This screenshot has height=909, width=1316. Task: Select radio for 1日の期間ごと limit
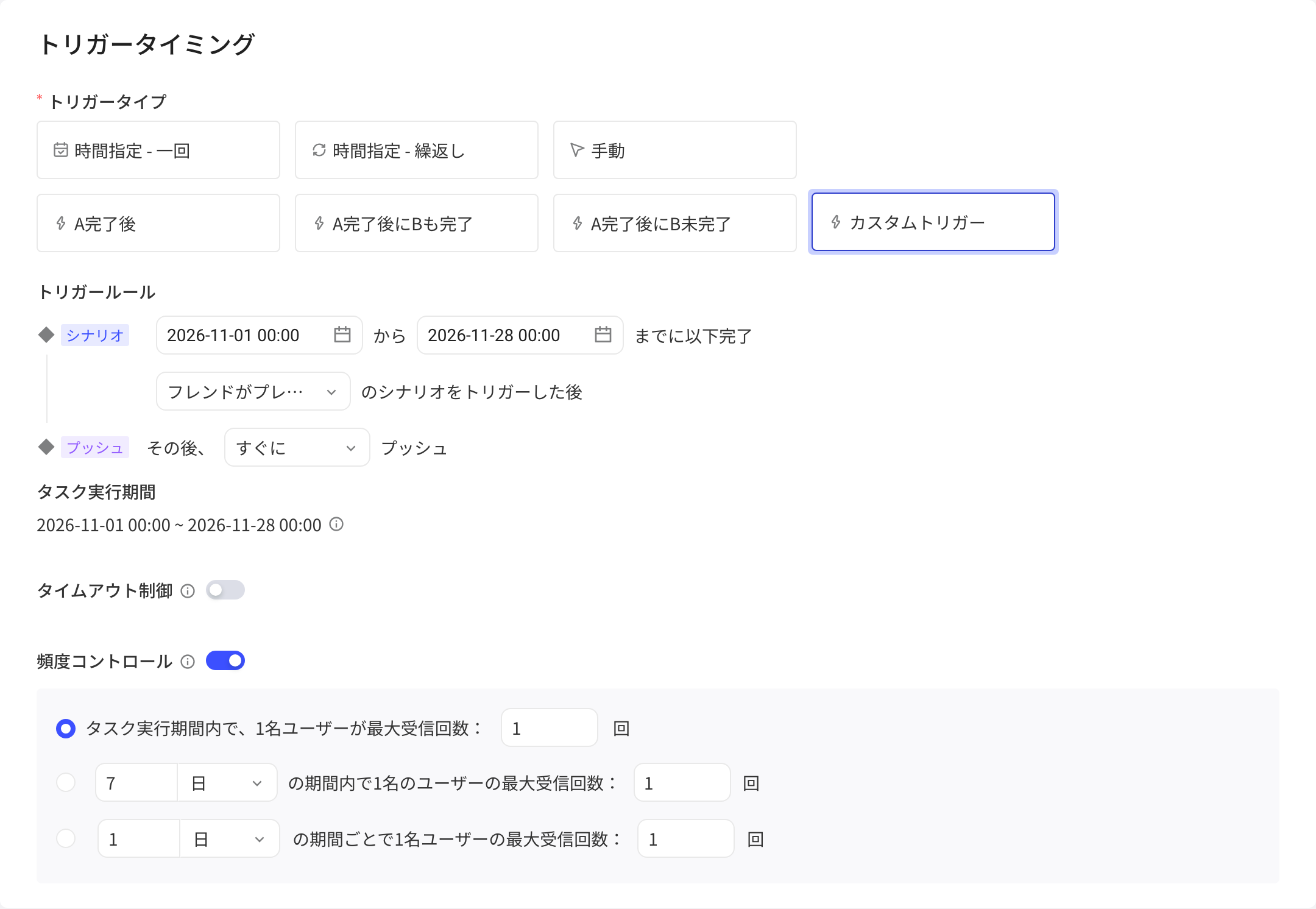point(66,838)
